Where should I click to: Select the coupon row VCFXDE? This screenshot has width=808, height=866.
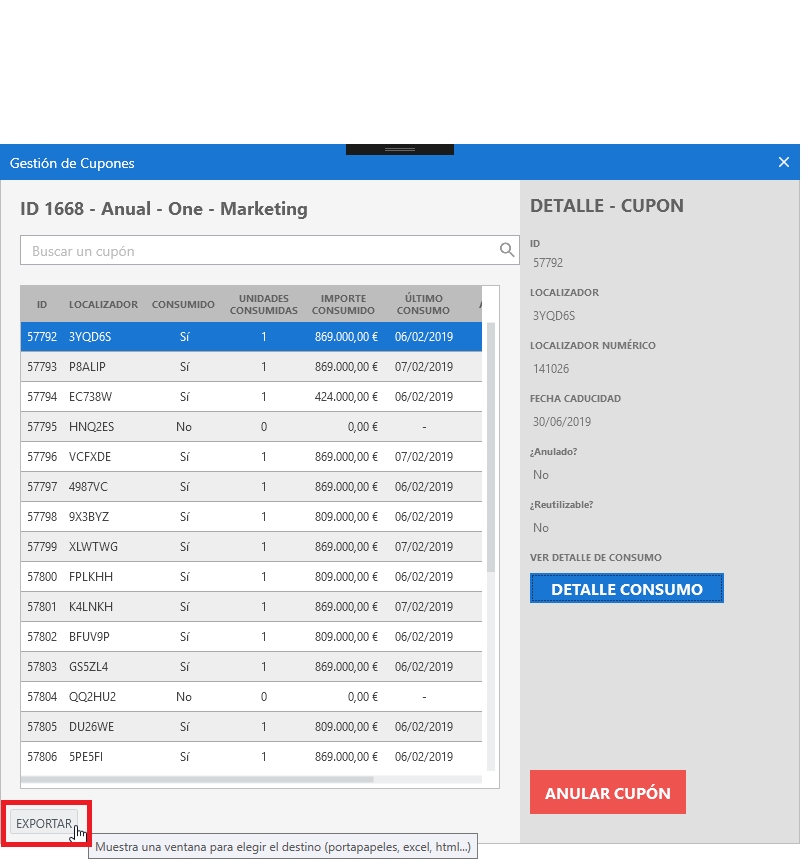(251, 457)
